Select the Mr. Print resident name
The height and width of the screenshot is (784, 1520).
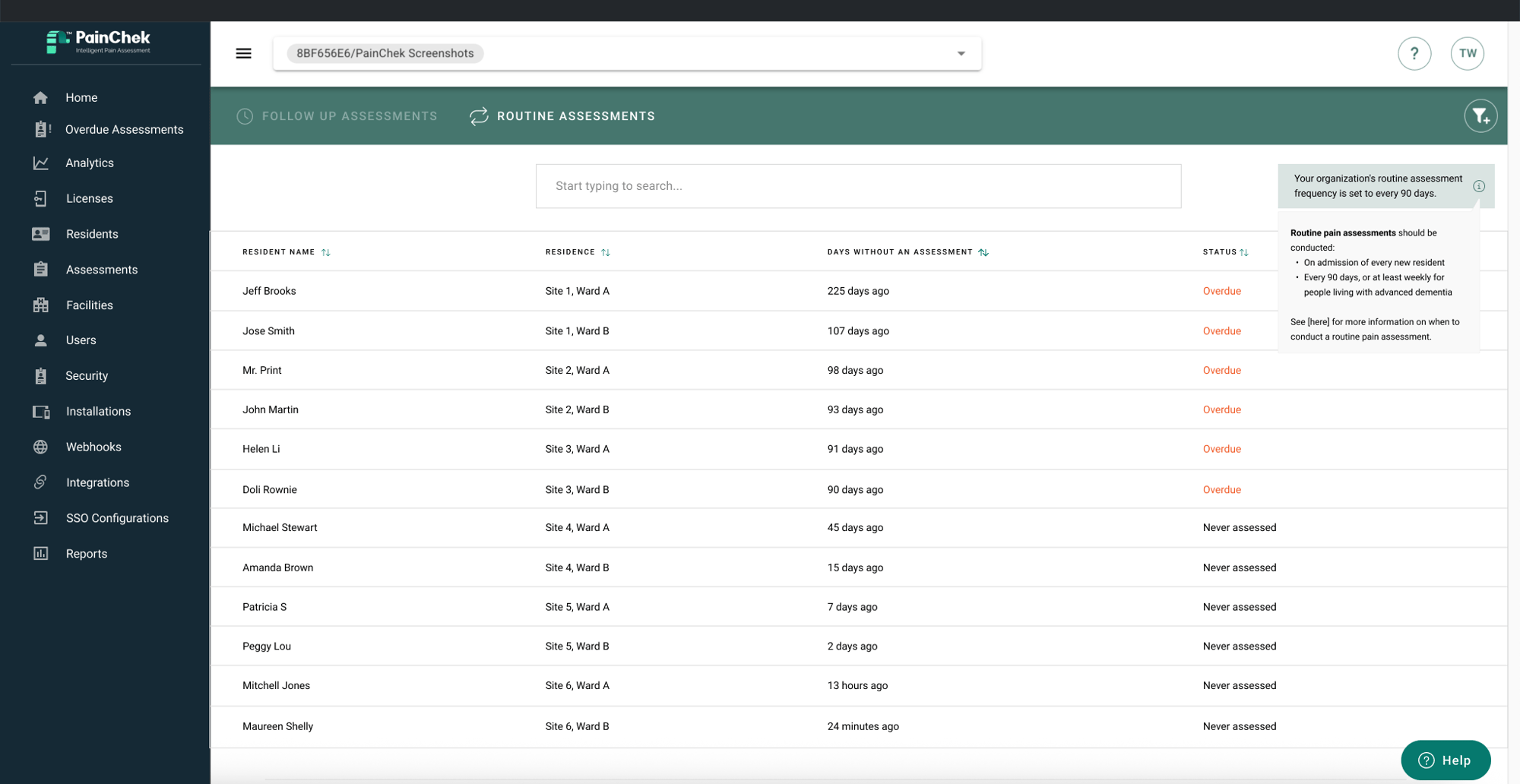261,371
